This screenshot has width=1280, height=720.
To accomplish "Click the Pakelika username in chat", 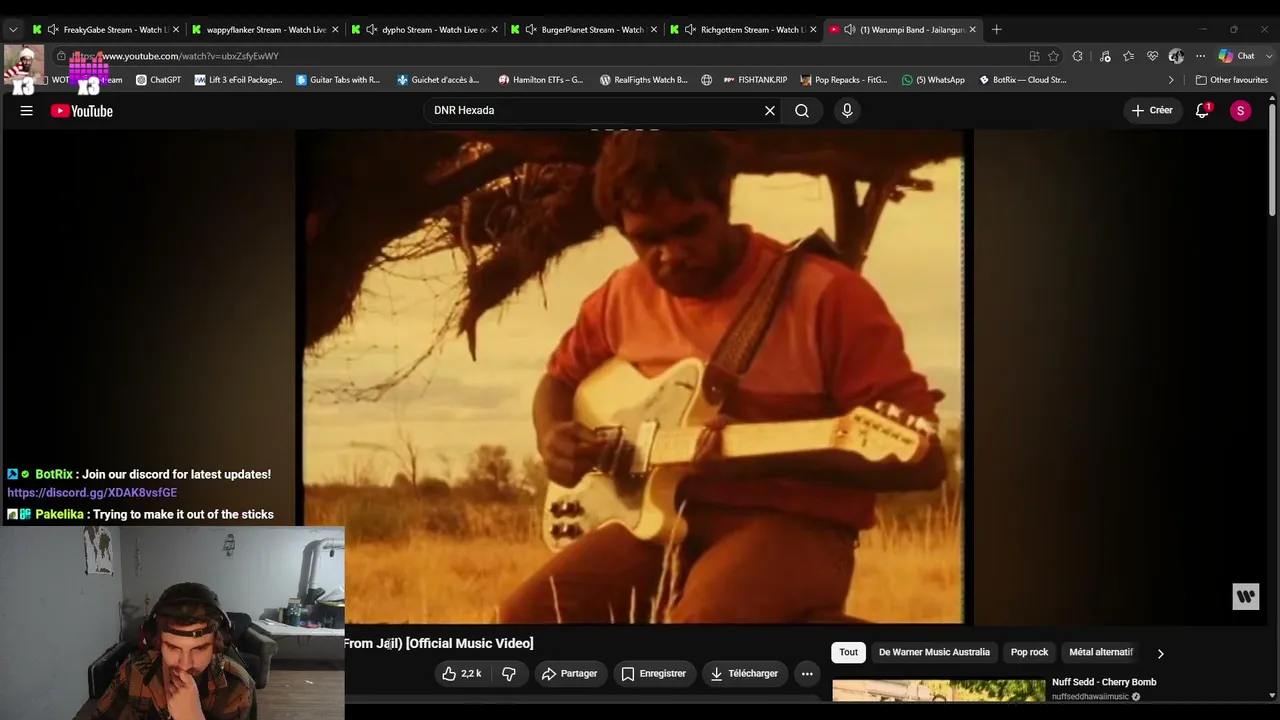I will (x=59, y=514).
